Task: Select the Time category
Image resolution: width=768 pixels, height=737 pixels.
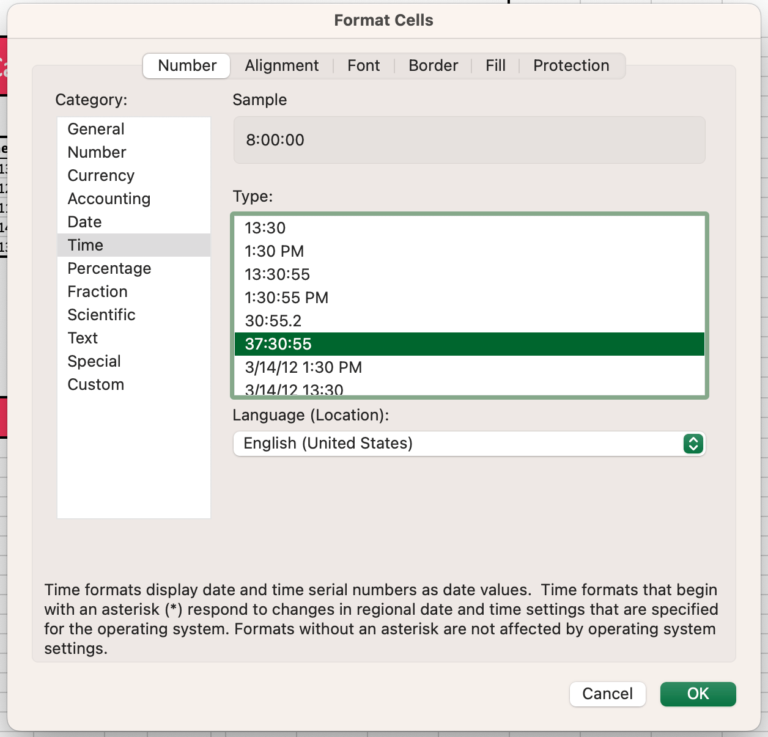Action: [x=134, y=245]
